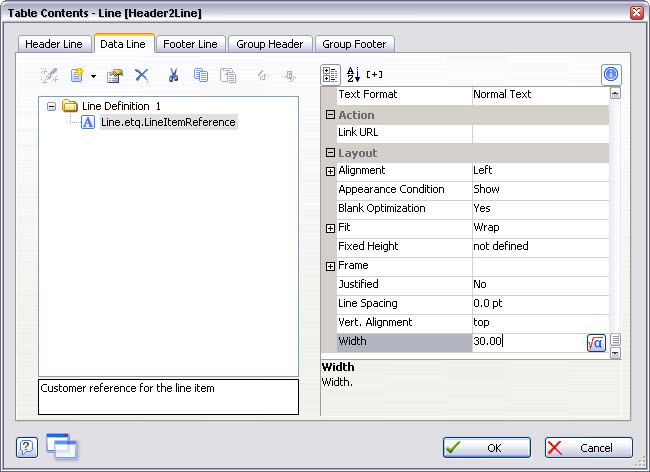This screenshot has width=650, height=472.
Task: Select the Justified property name
Action: 404,285
